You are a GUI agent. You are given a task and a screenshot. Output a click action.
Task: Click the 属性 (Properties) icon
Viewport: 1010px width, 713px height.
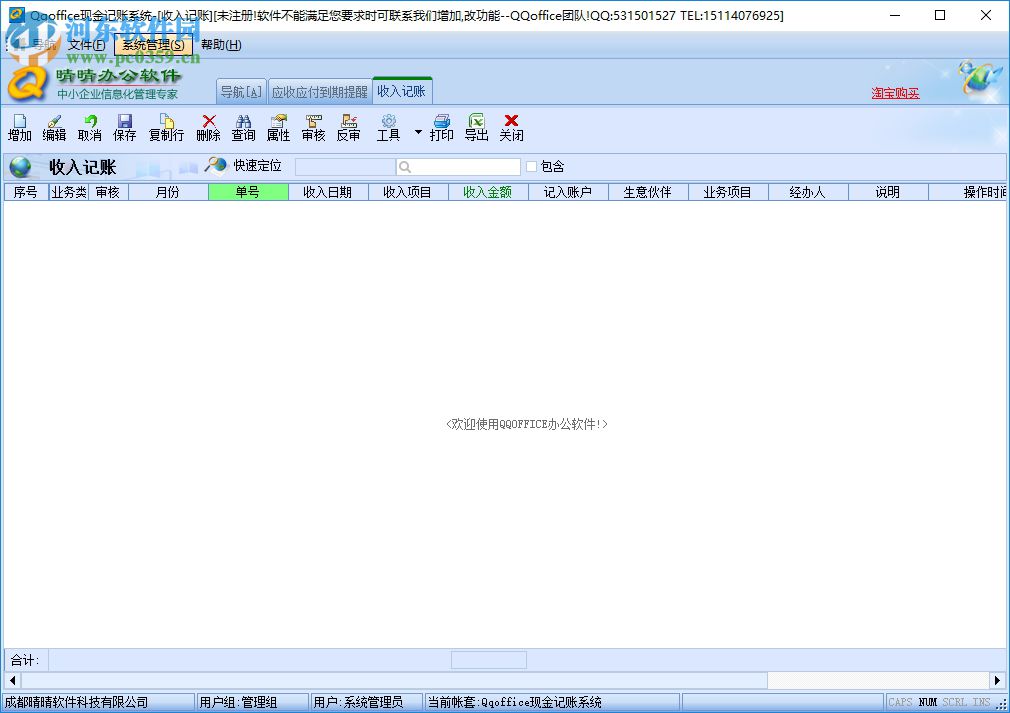pyautogui.click(x=278, y=127)
